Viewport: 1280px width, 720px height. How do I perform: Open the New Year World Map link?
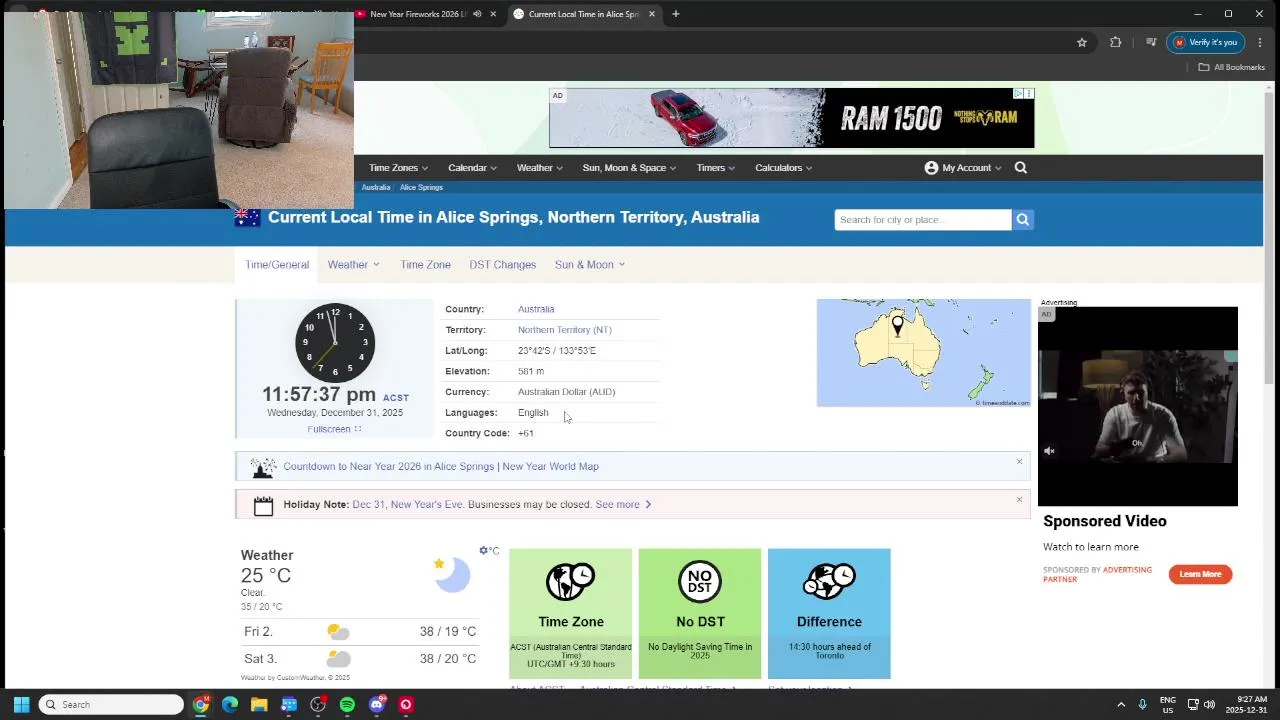[550, 466]
